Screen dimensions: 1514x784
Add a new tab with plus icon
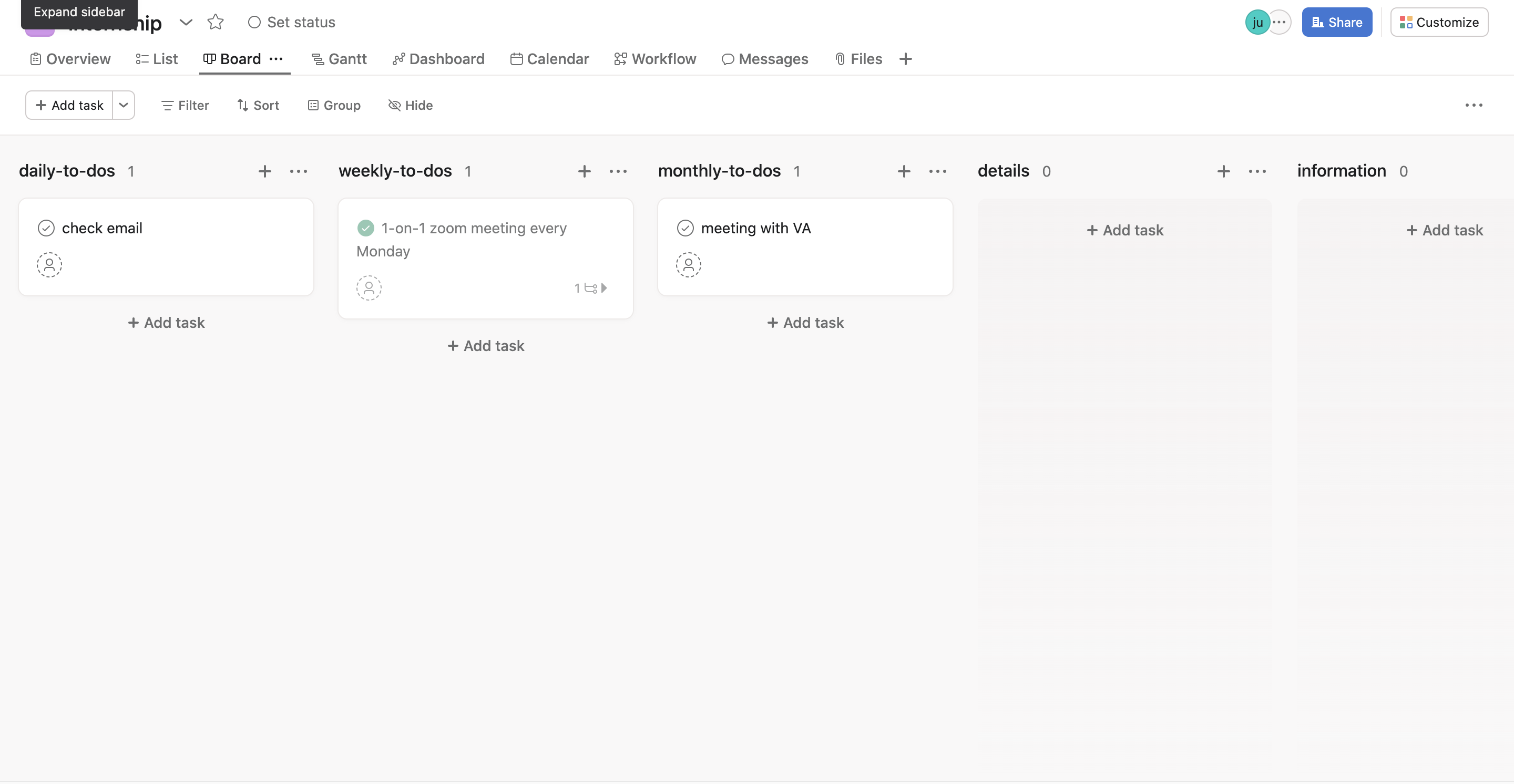[906, 59]
